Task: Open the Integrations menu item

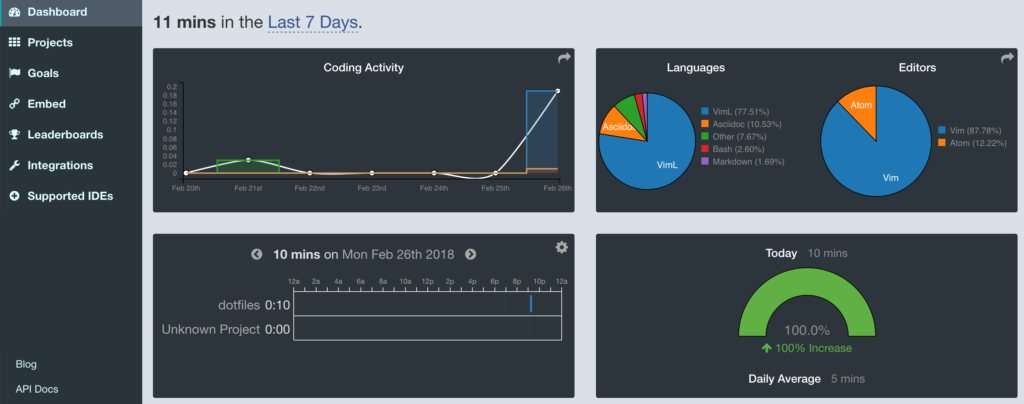Action: [x=60, y=166]
